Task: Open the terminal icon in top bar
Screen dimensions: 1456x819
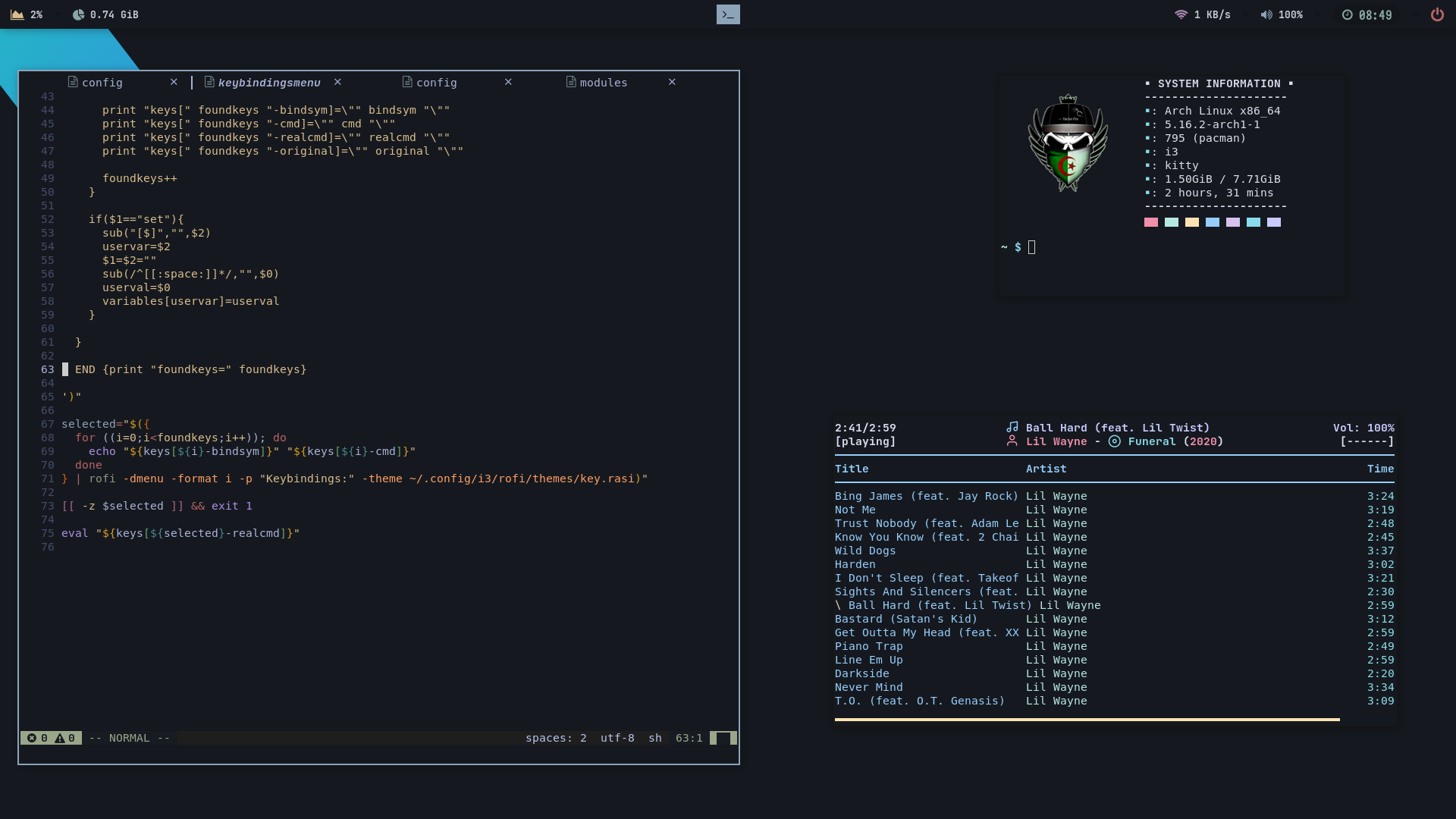Action: [728, 14]
